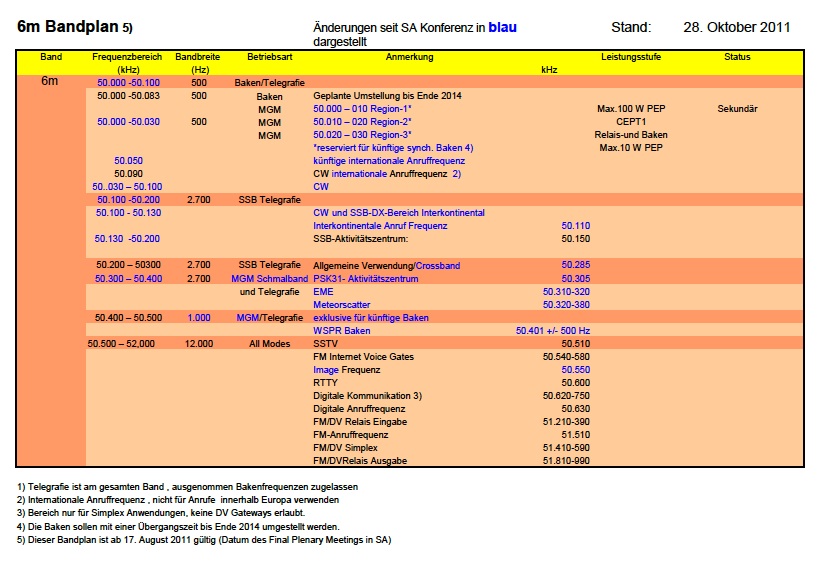The image size is (822, 563).
Task: Click 'FM/DVRelais Ausgabe'
Action: coord(360,461)
